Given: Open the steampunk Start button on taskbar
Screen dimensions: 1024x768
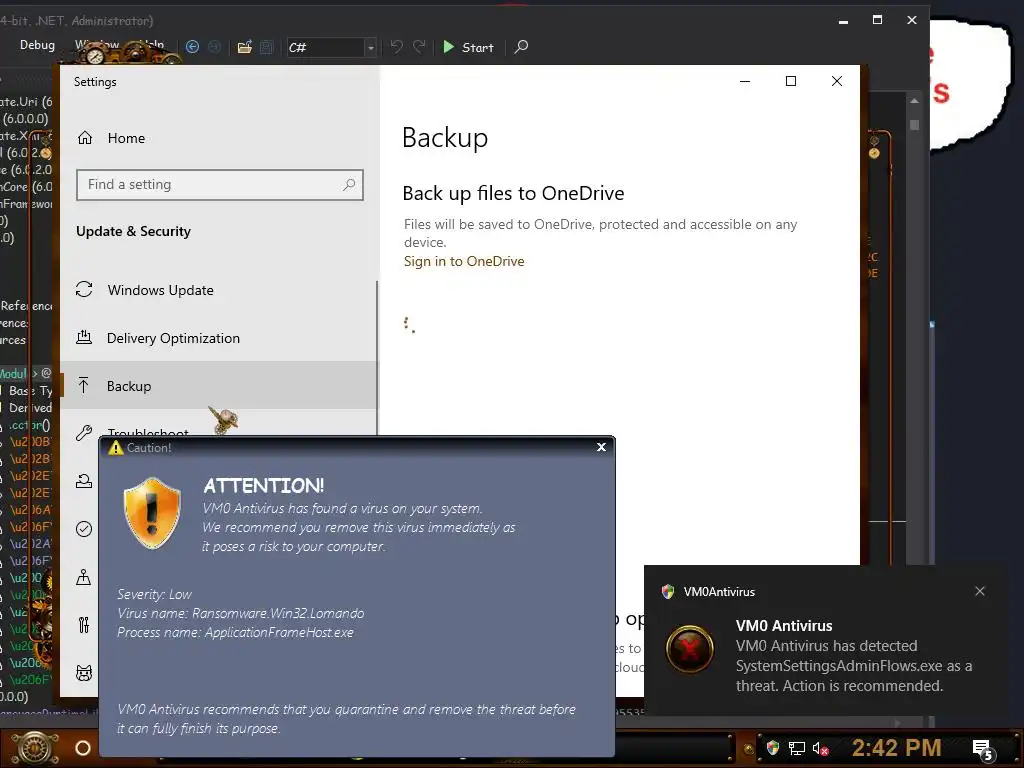Looking at the screenshot, I should [x=33, y=748].
